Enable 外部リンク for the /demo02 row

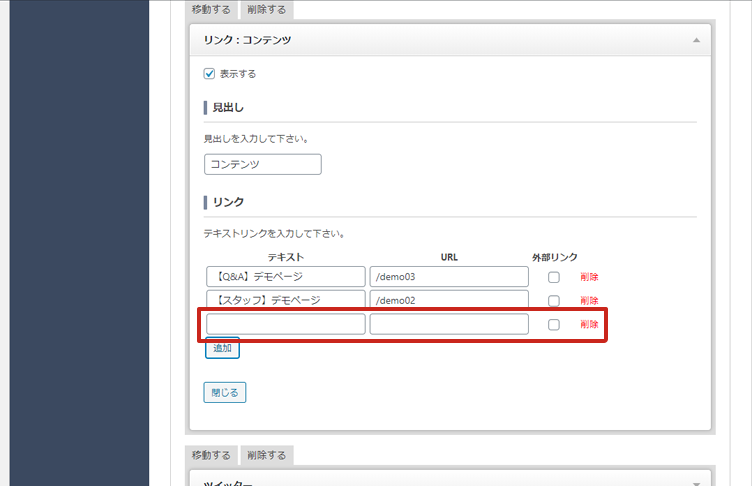tap(553, 300)
